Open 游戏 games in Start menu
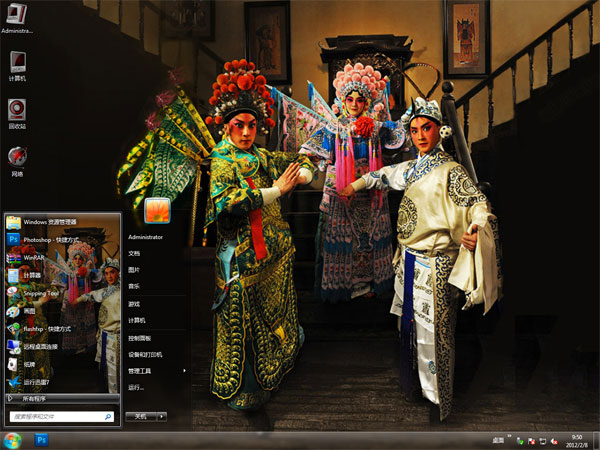600x450 pixels. click(134, 304)
